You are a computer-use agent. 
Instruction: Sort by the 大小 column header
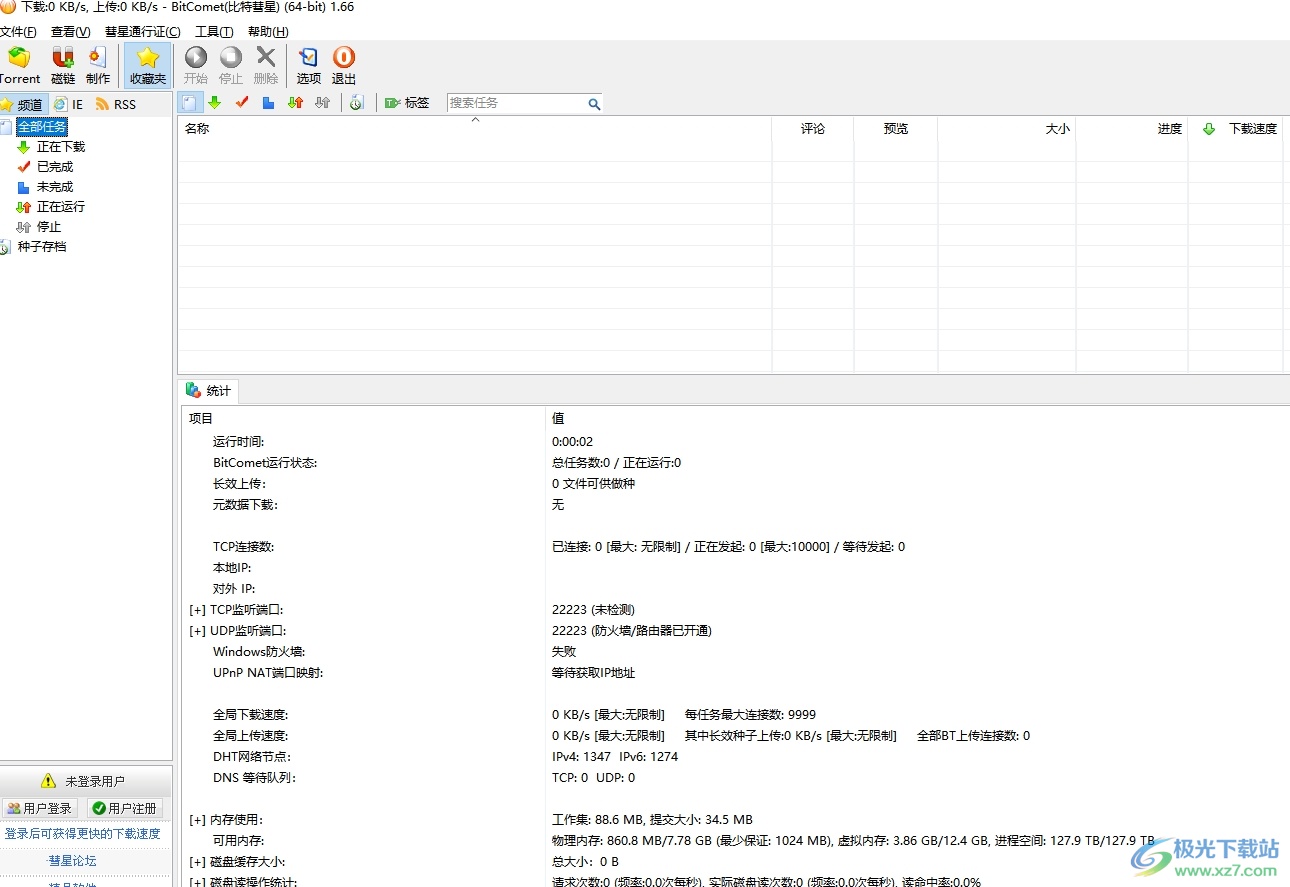(x=1007, y=128)
